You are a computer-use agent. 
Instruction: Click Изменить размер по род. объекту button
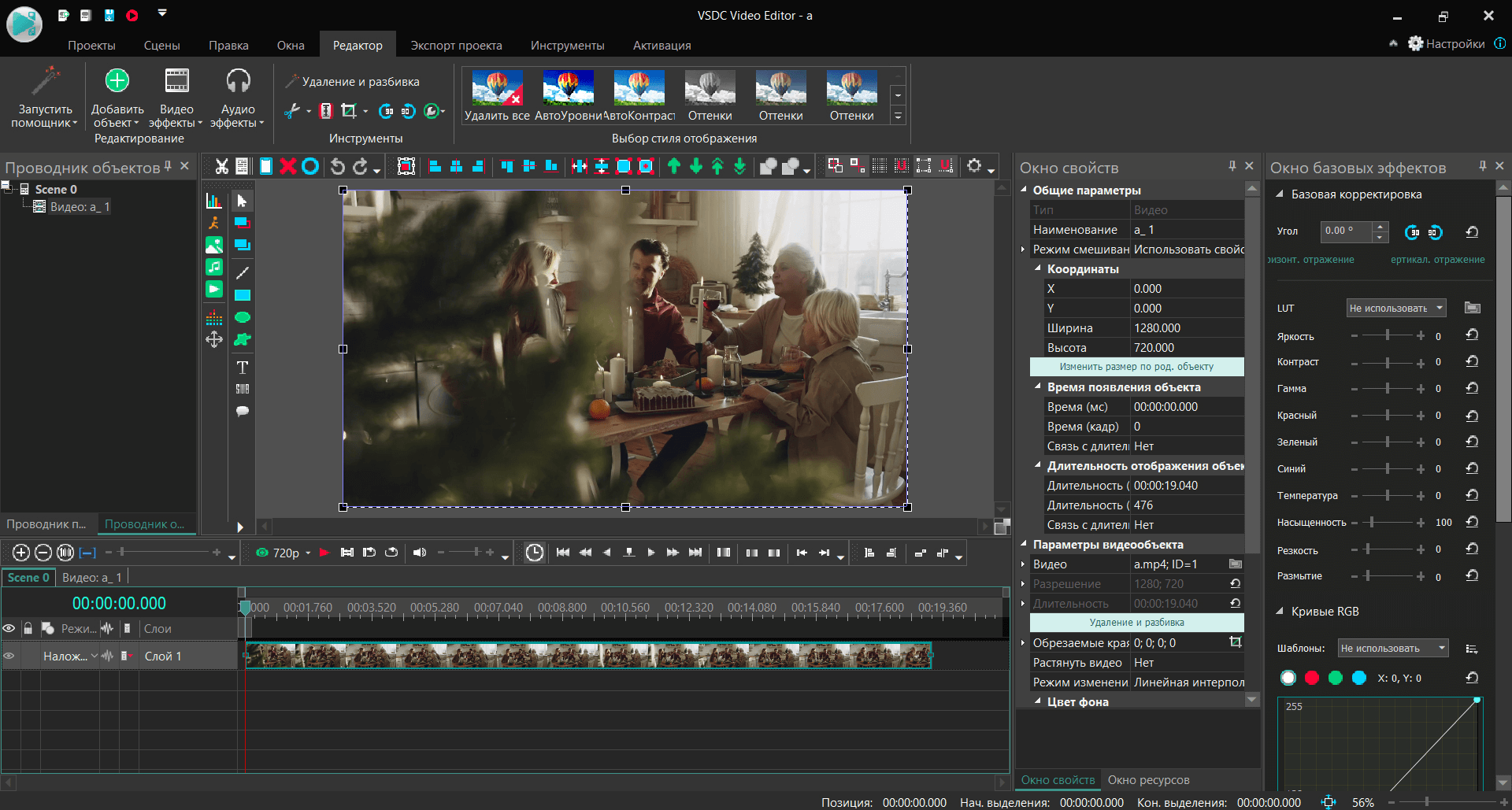click(x=1136, y=367)
